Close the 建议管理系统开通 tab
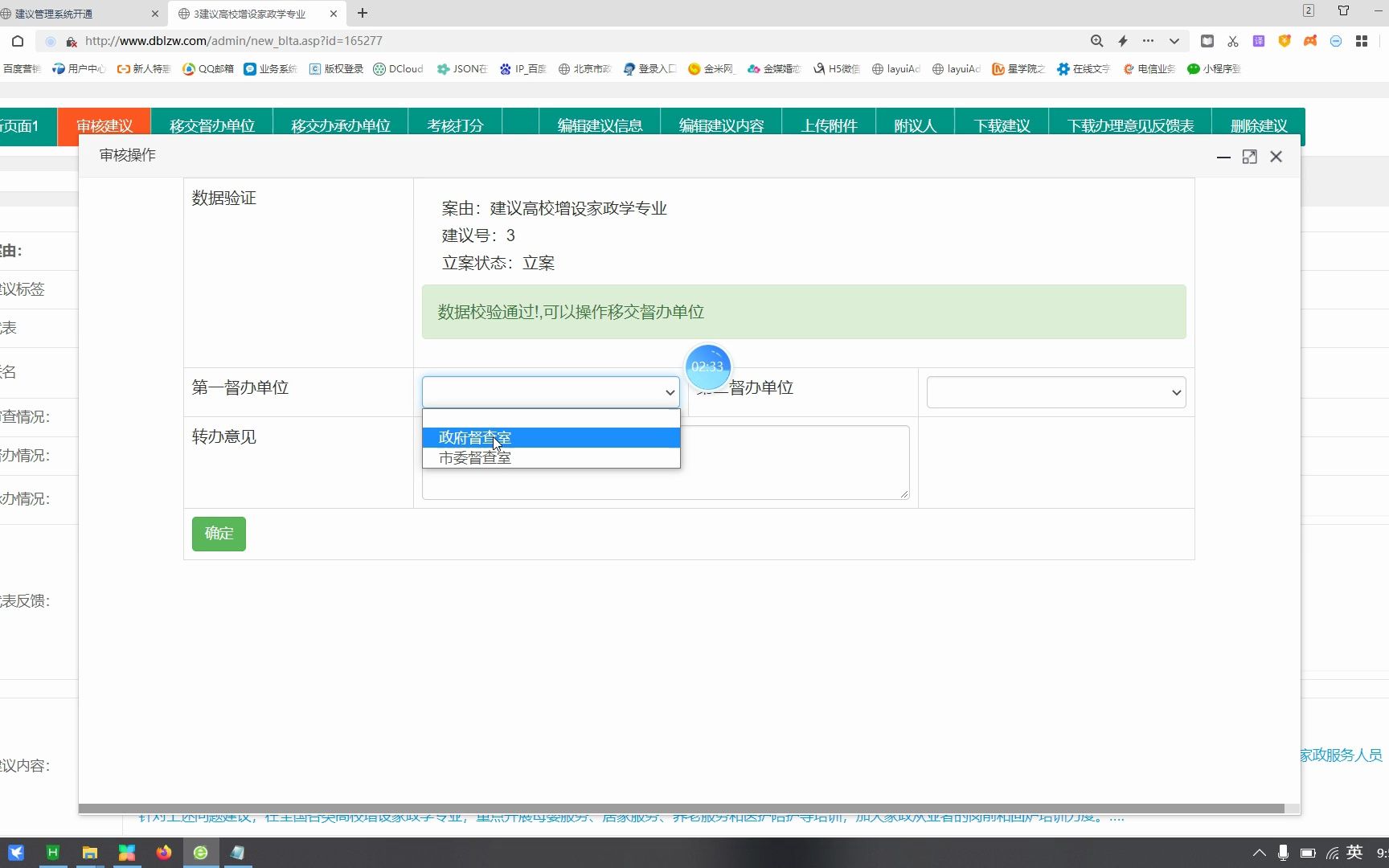Viewport: 1389px width, 868px height. point(155,14)
